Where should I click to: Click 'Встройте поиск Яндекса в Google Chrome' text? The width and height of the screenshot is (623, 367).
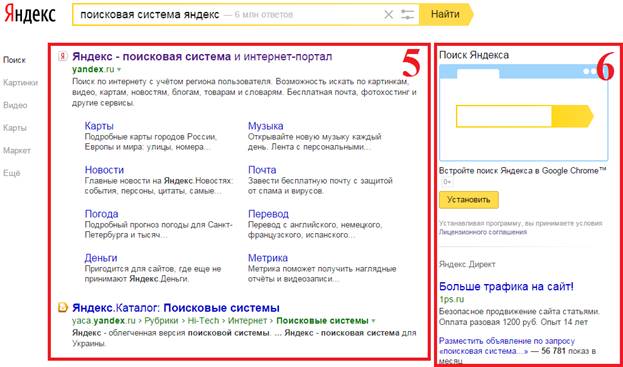coord(523,170)
